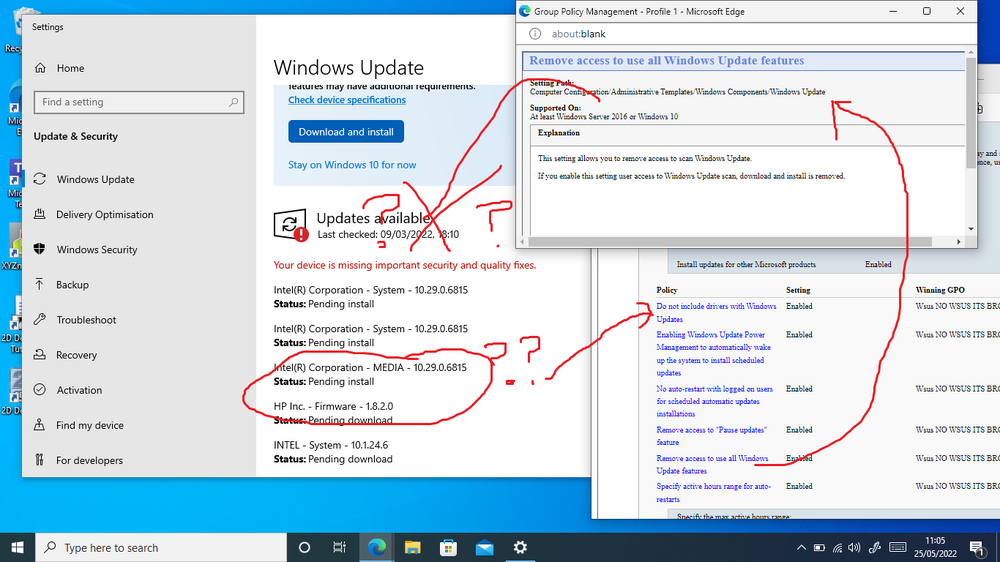Image resolution: width=1000 pixels, height=562 pixels.
Task: Click the Find my device person icon
Action: tap(40, 424)
